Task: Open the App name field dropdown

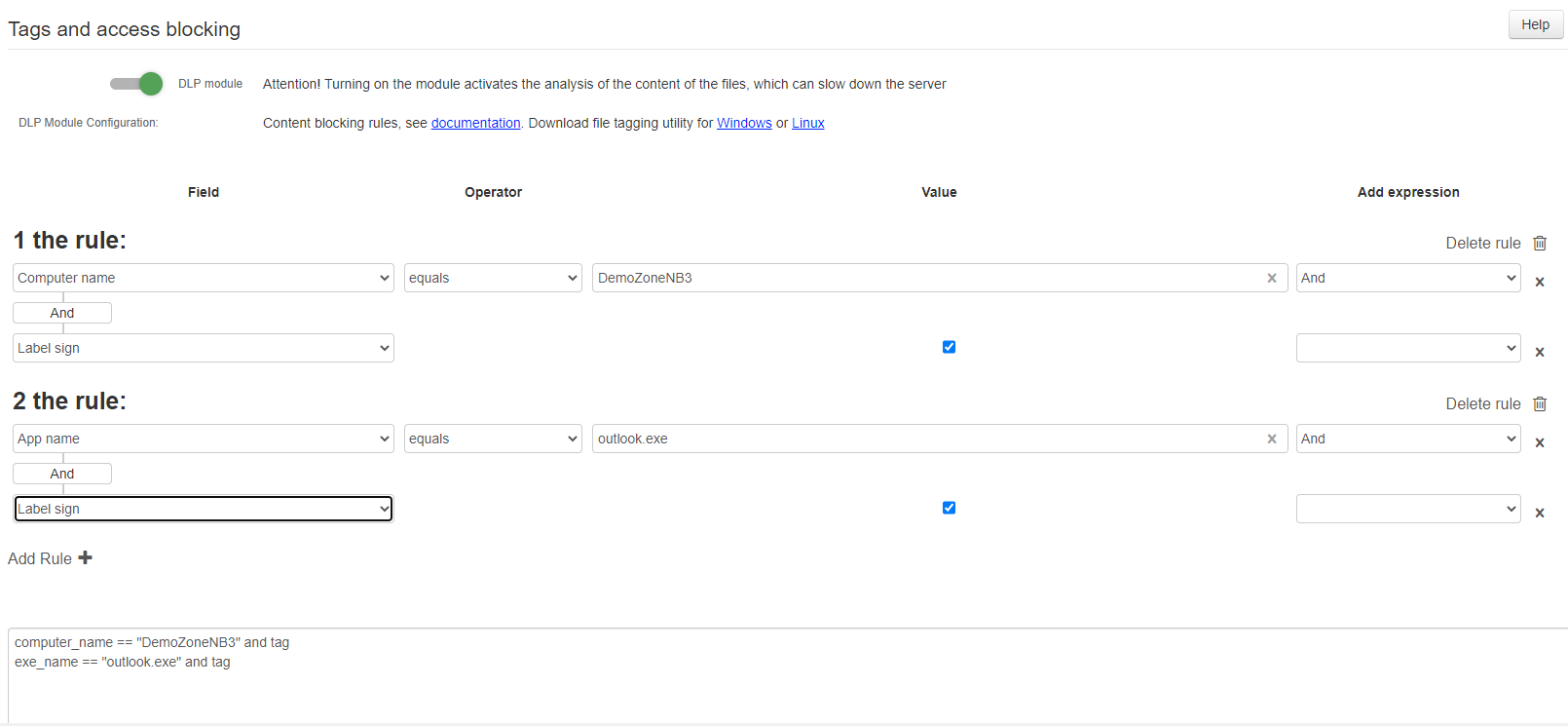Action: (x=204, y=439)
